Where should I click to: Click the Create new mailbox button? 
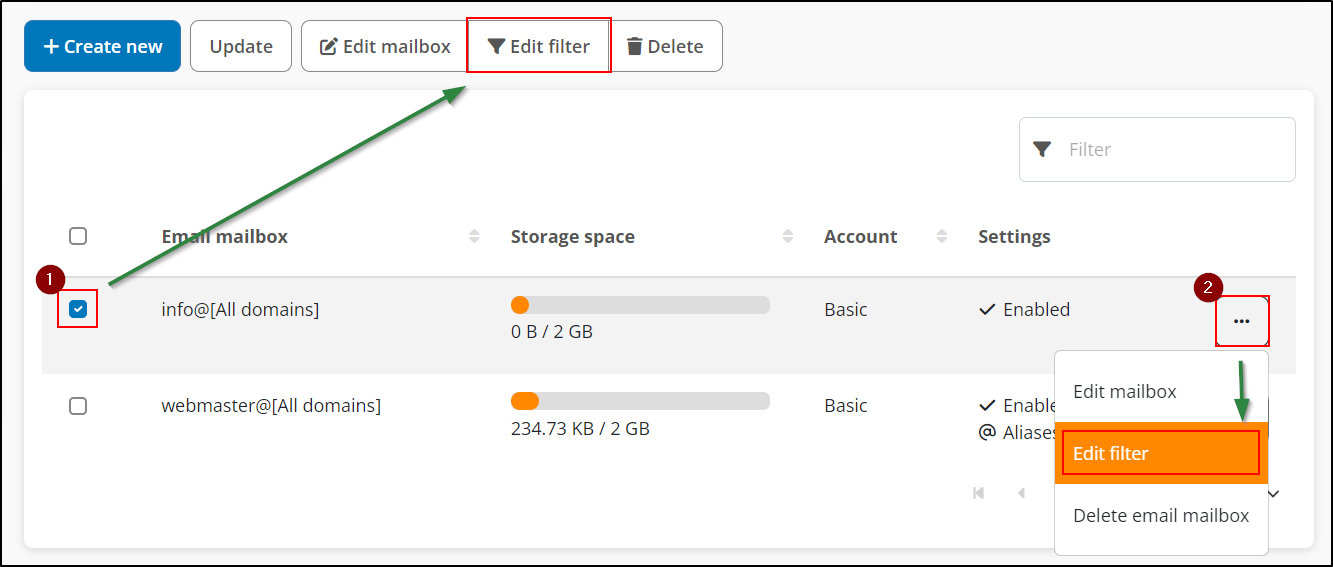(102, 46)
